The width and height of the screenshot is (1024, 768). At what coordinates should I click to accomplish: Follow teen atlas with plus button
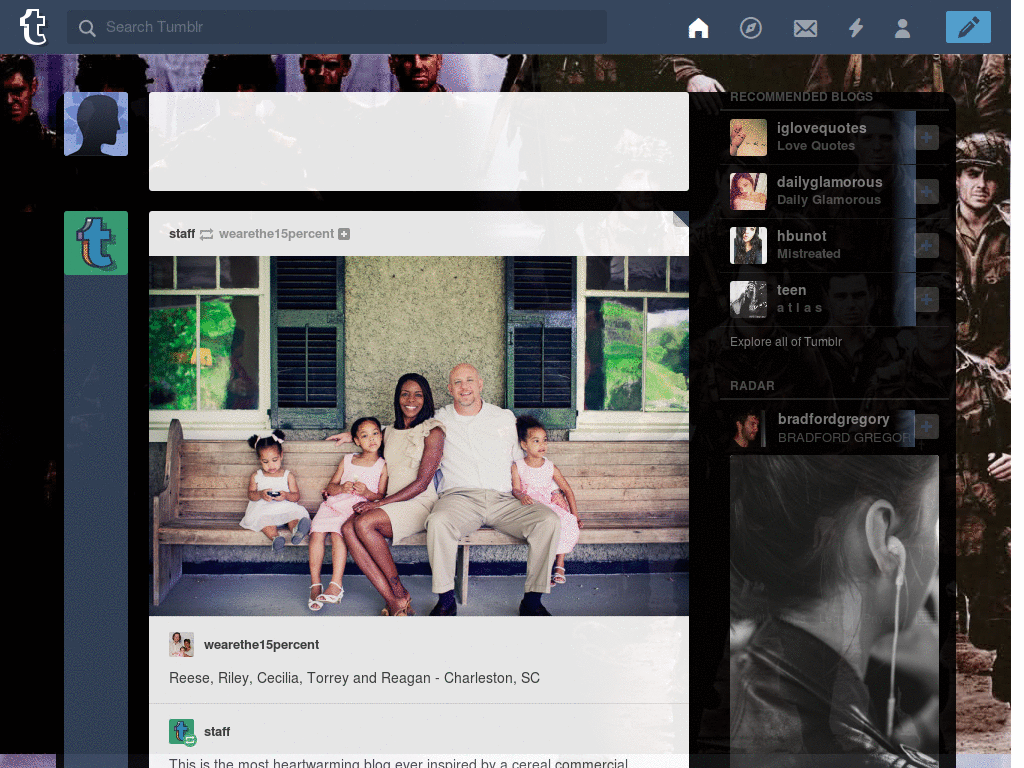tap(927, 300)
